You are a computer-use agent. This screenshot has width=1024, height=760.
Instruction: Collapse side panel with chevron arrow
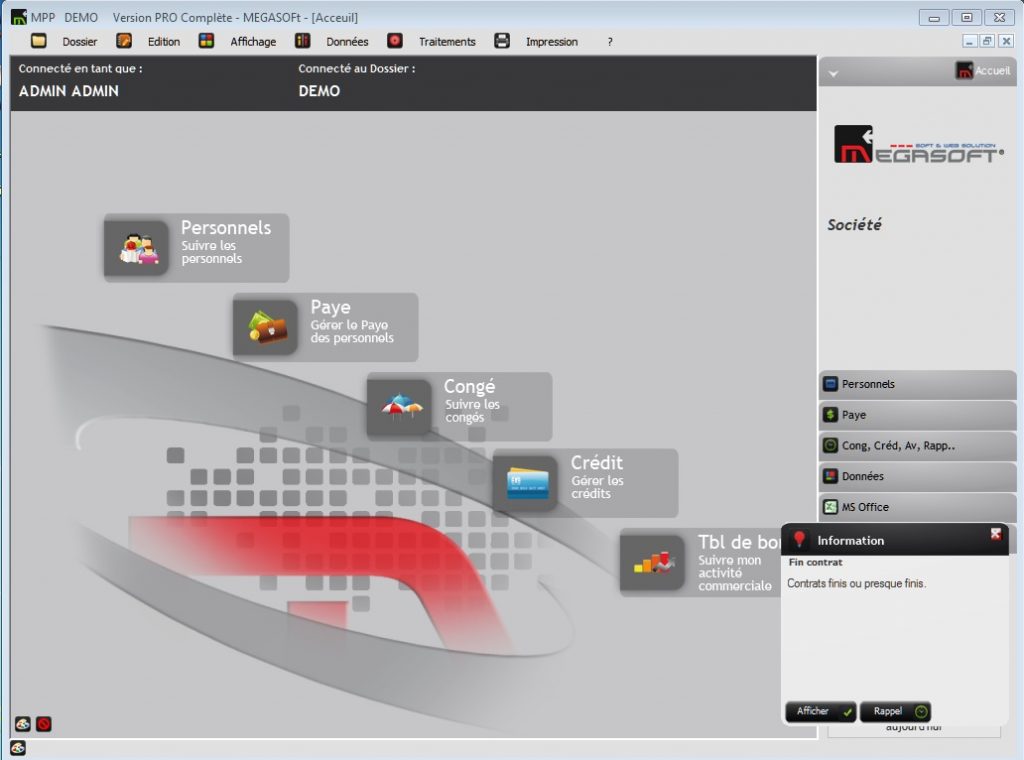[x=833, y=74]
